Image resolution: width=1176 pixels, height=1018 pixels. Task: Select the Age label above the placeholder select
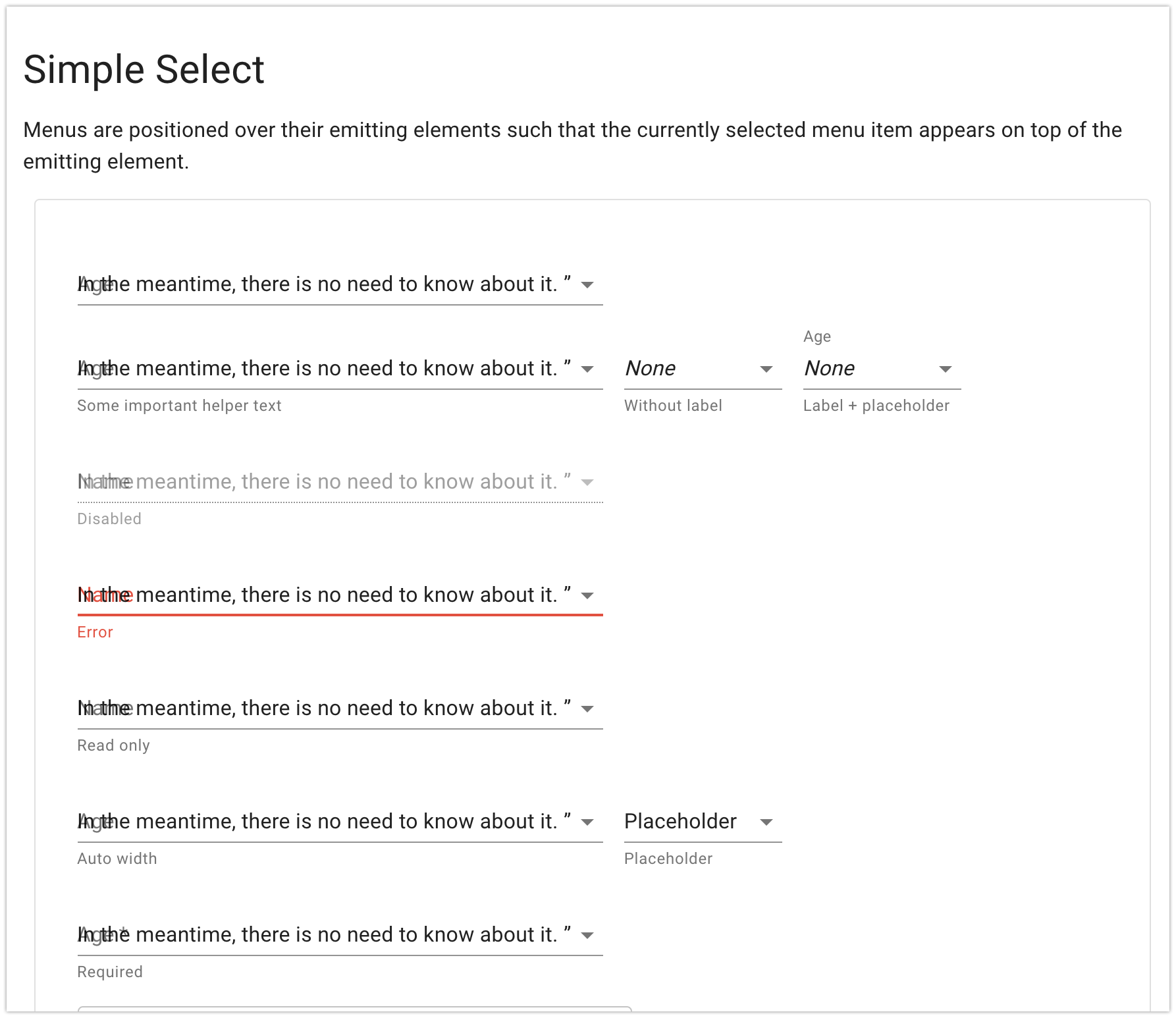pos(816,336)
